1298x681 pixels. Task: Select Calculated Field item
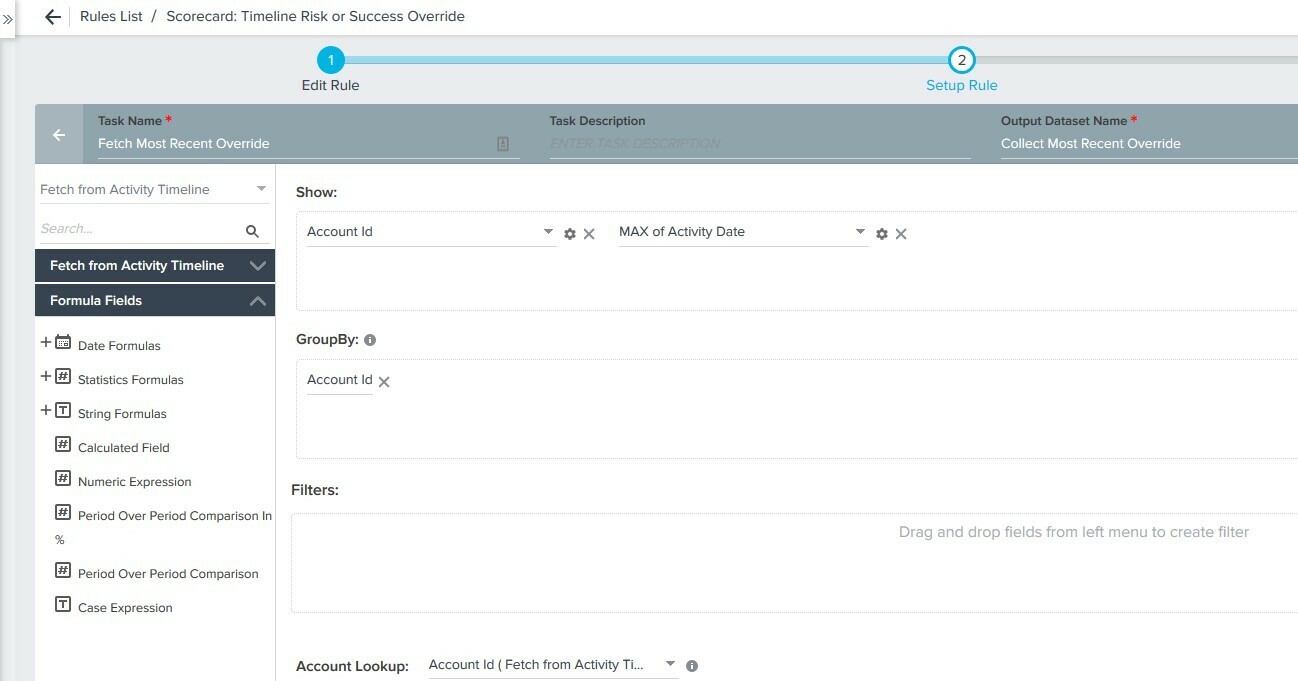click(124, 448)
